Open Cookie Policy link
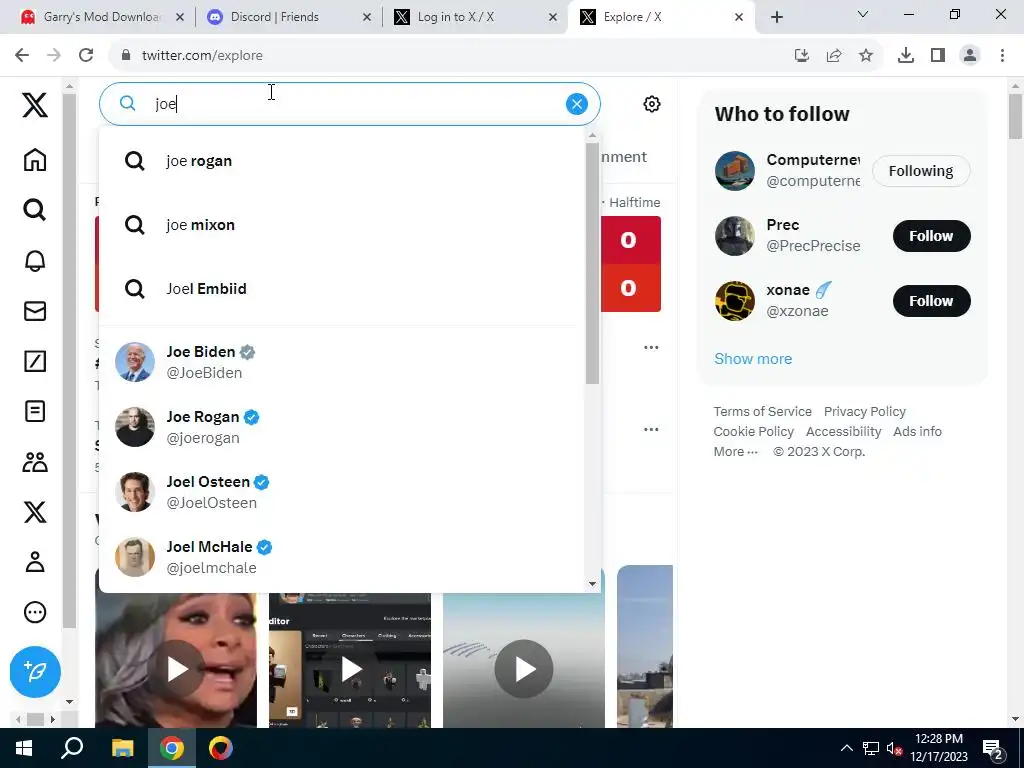The width and height of the screenshot is (1024, 768). [754, 431]
